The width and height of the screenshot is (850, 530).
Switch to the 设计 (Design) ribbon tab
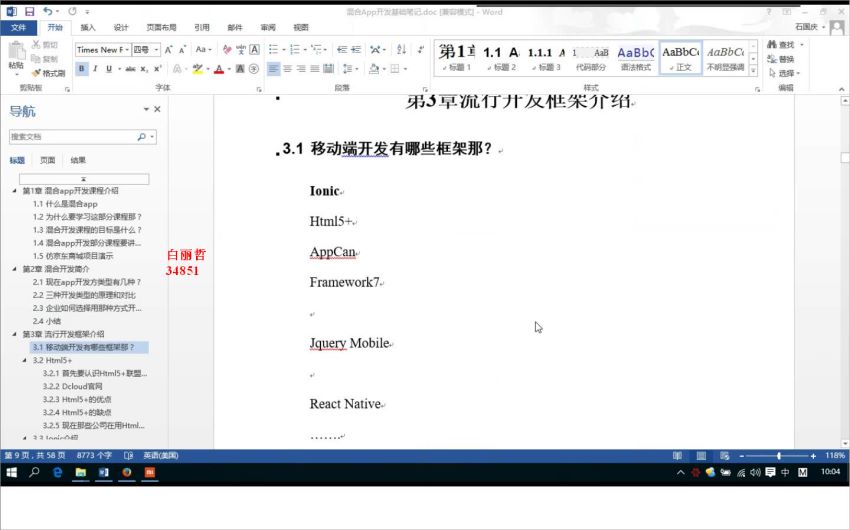pos(121,28)
